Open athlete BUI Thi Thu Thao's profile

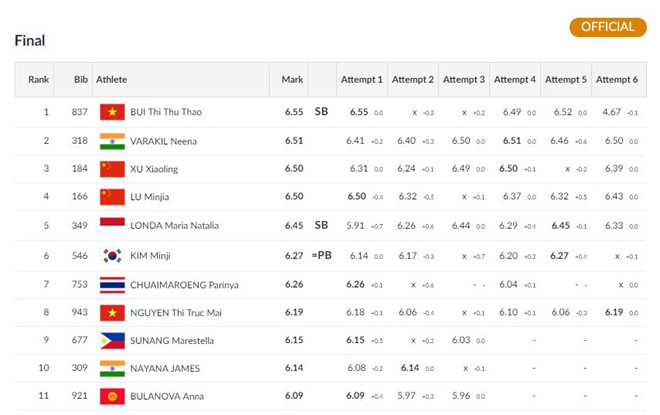166,112
